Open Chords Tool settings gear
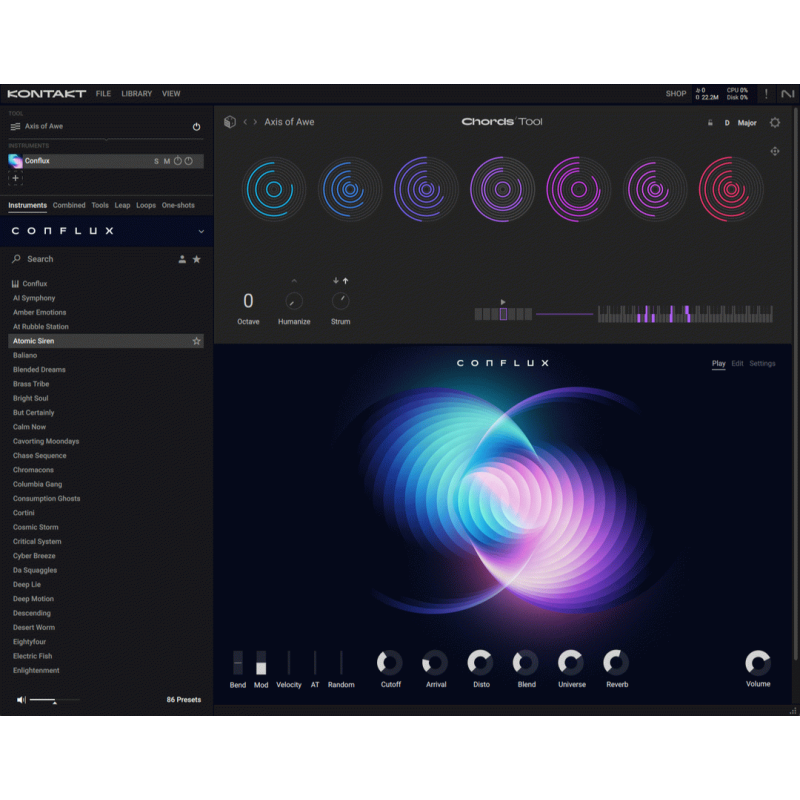The height and width of the screenshot is (800, 800). click(x=774, y=123)
